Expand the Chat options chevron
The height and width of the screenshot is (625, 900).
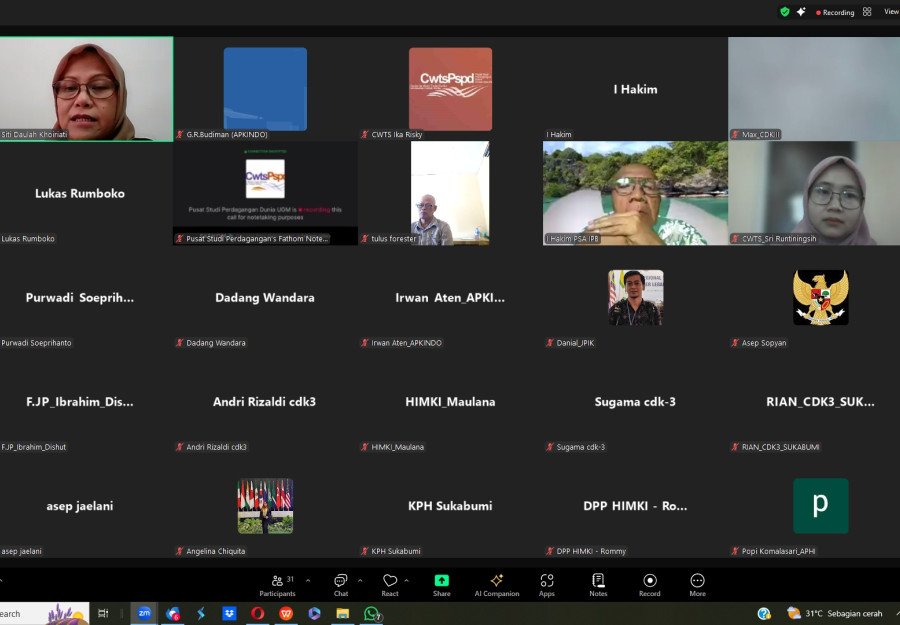pyautogui.click(x=361, y=580)
